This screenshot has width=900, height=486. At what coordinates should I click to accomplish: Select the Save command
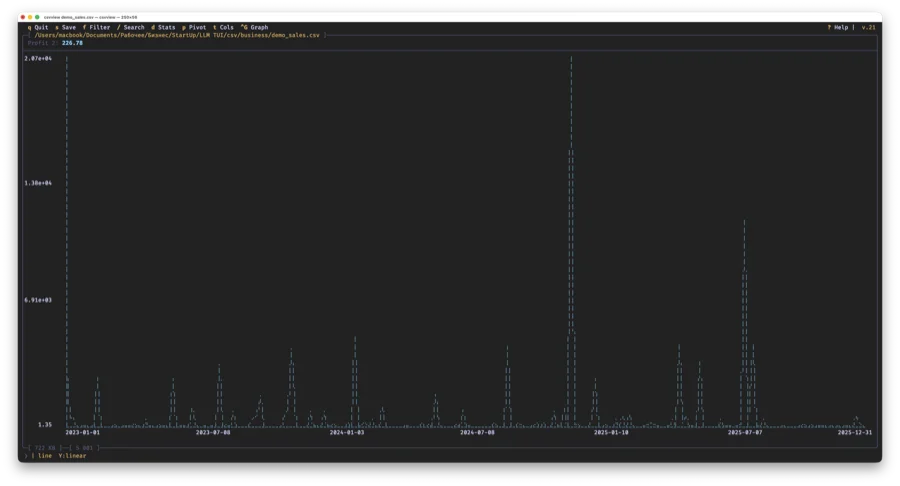(66, 27)
